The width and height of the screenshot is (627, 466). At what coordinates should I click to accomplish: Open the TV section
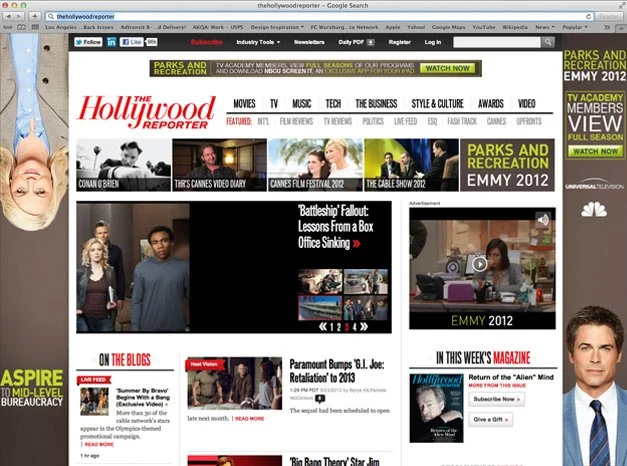point(274,104)
